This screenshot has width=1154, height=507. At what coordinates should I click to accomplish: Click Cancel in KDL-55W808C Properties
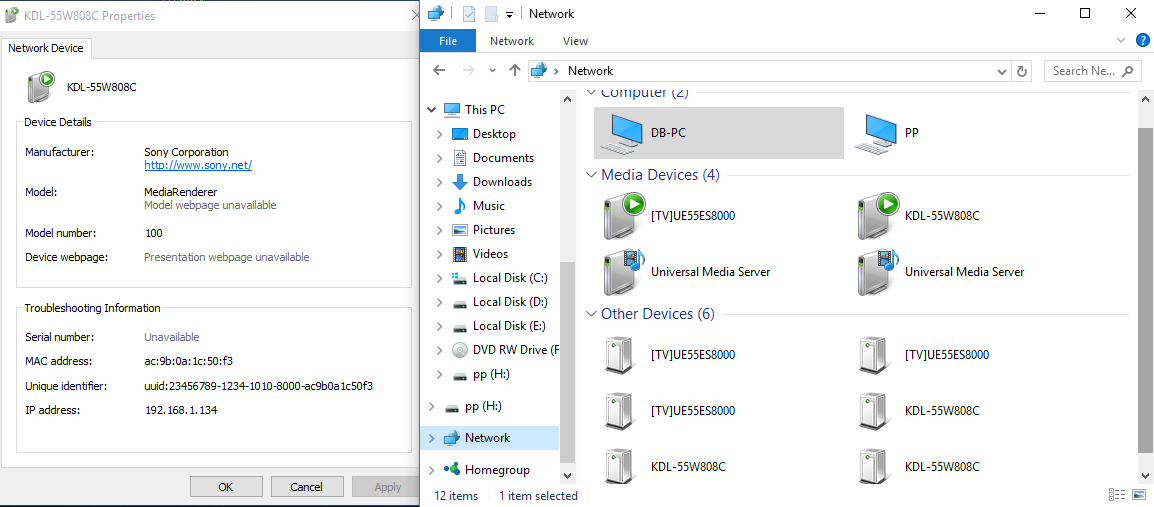(x=307, y=486)
